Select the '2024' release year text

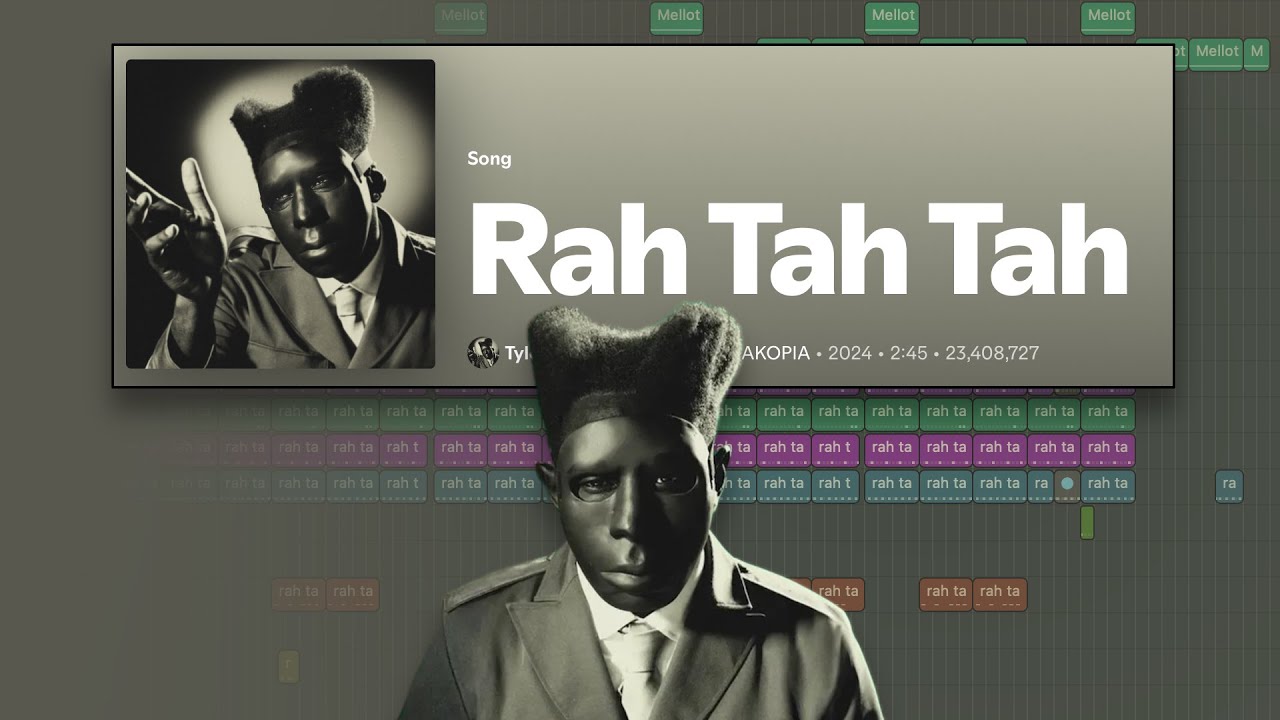coord(850,353)
